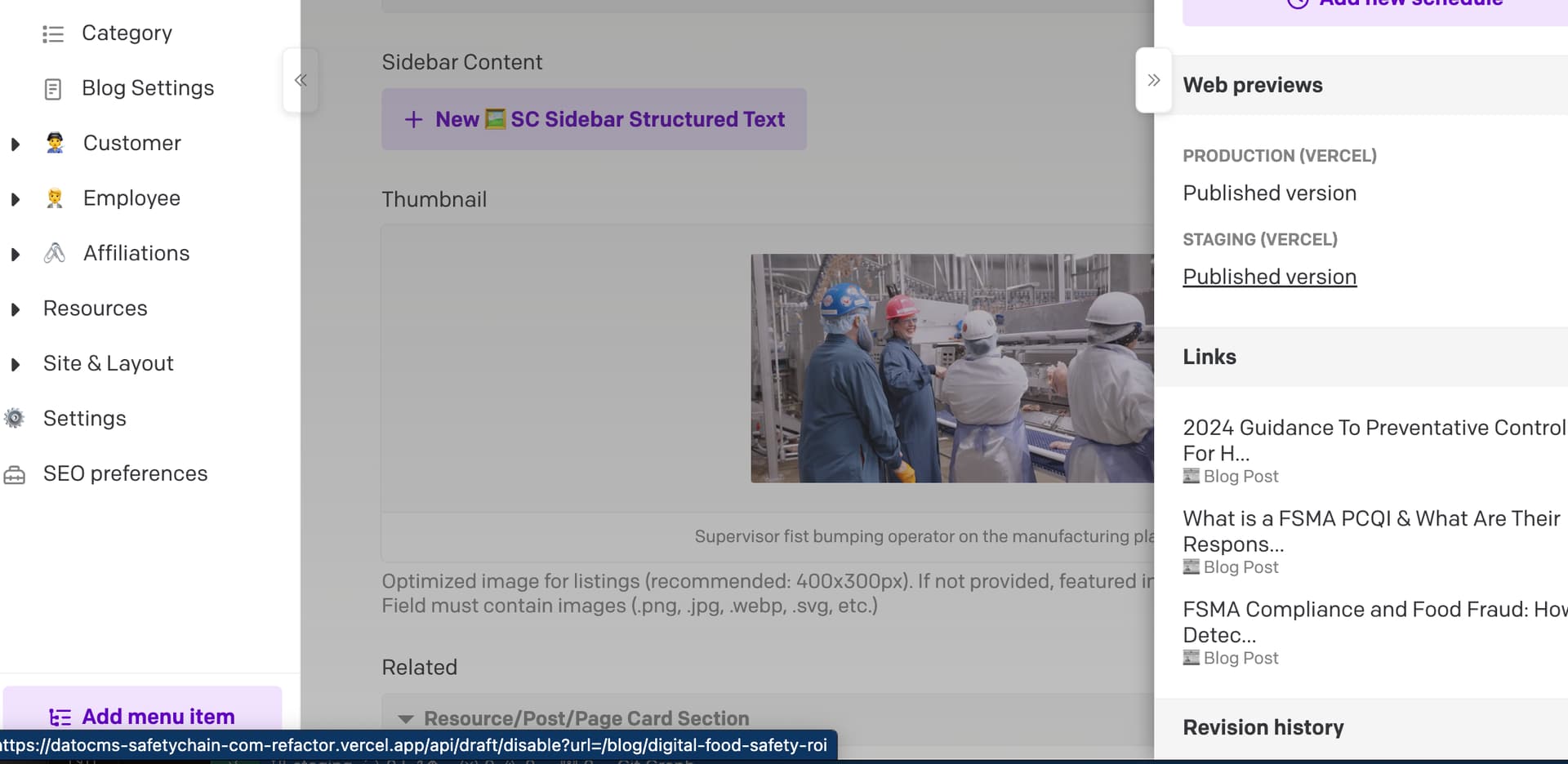
Task: Open What is a FSMA PCQI link
Action: point(1371,531)
